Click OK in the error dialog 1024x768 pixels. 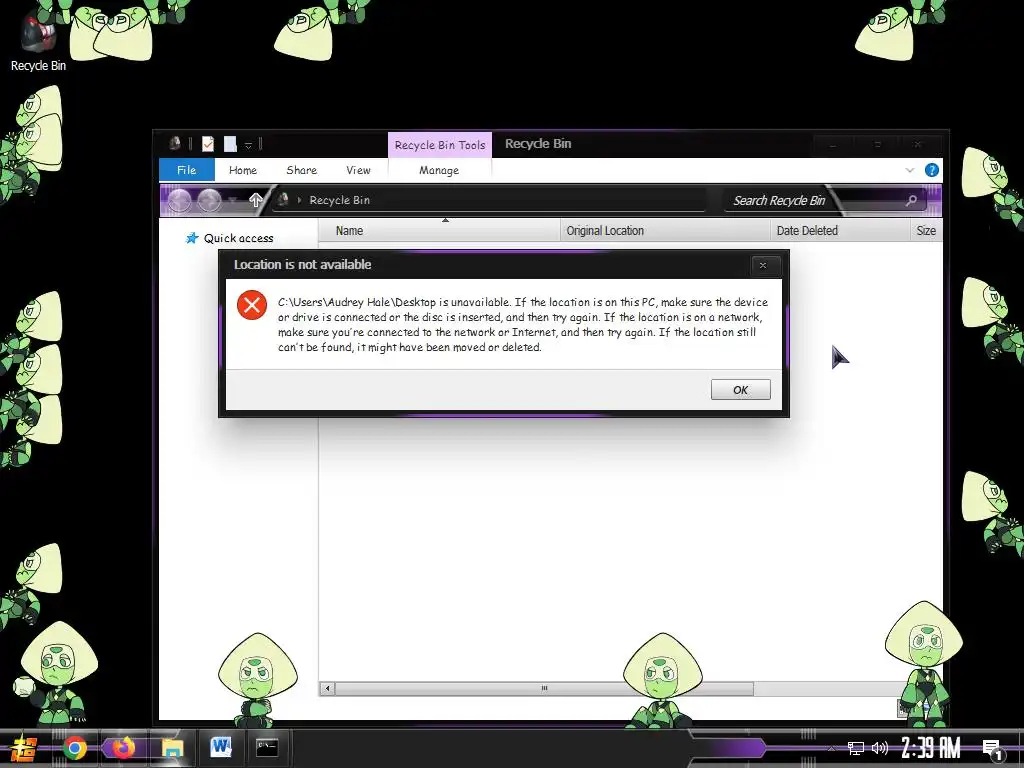click(741, 390)
